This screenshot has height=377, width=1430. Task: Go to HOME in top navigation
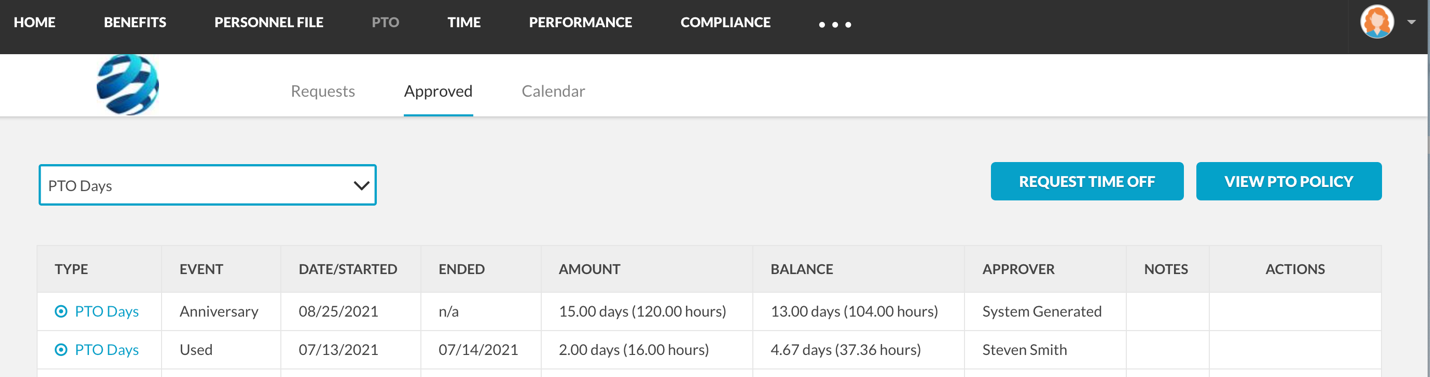point(35,22)
